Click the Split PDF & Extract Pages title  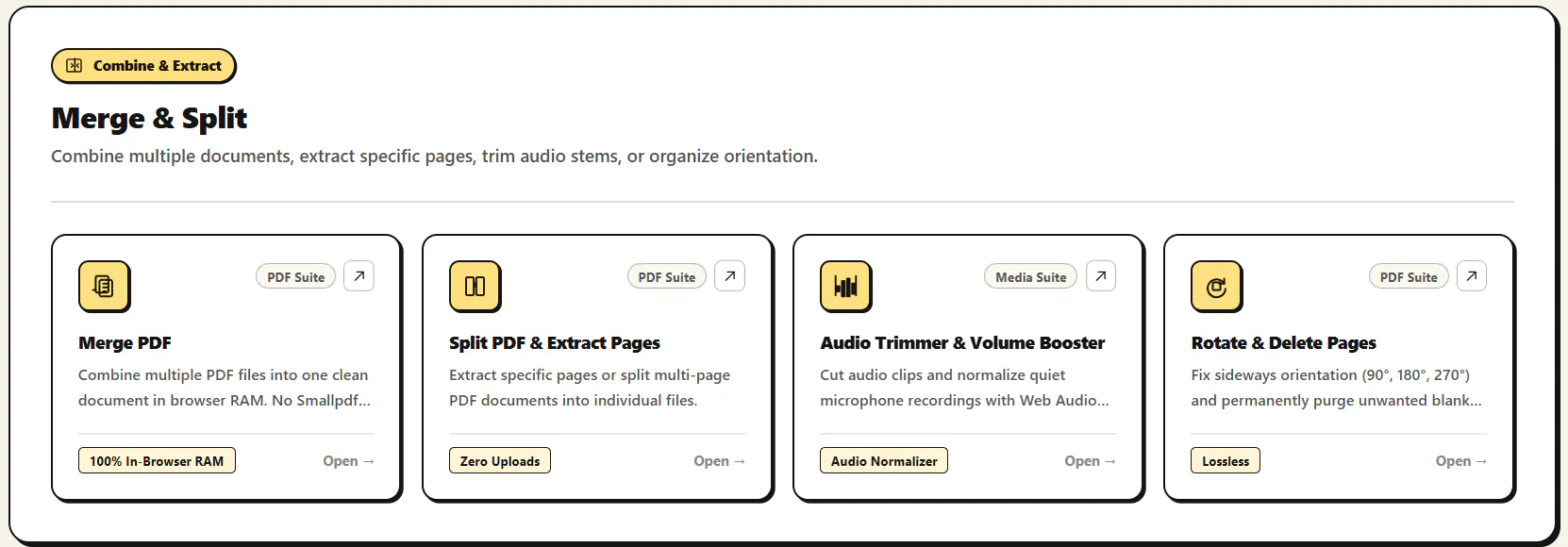pos(555,343)
